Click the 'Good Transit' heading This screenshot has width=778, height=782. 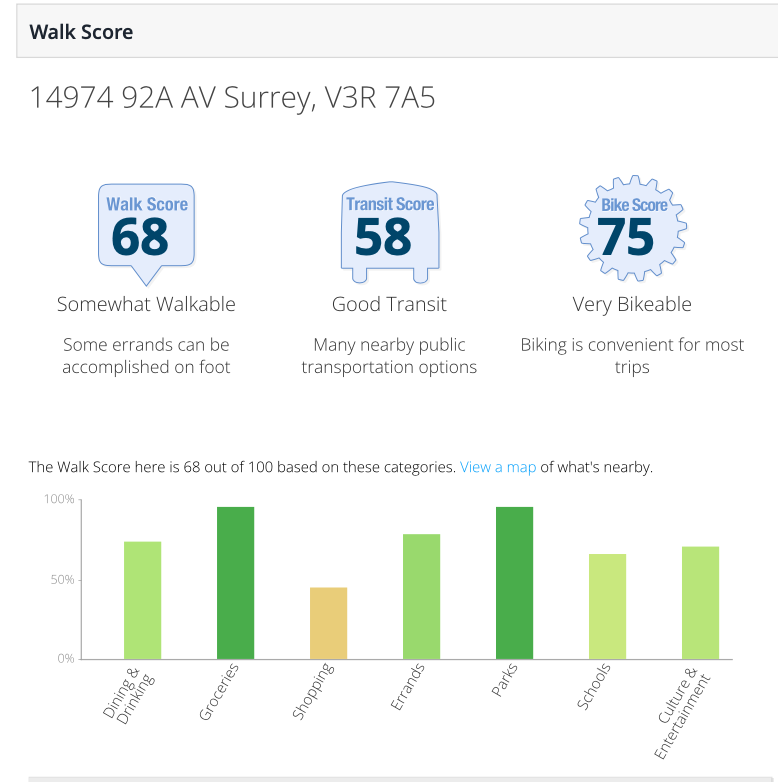click(x=389, y=304)
